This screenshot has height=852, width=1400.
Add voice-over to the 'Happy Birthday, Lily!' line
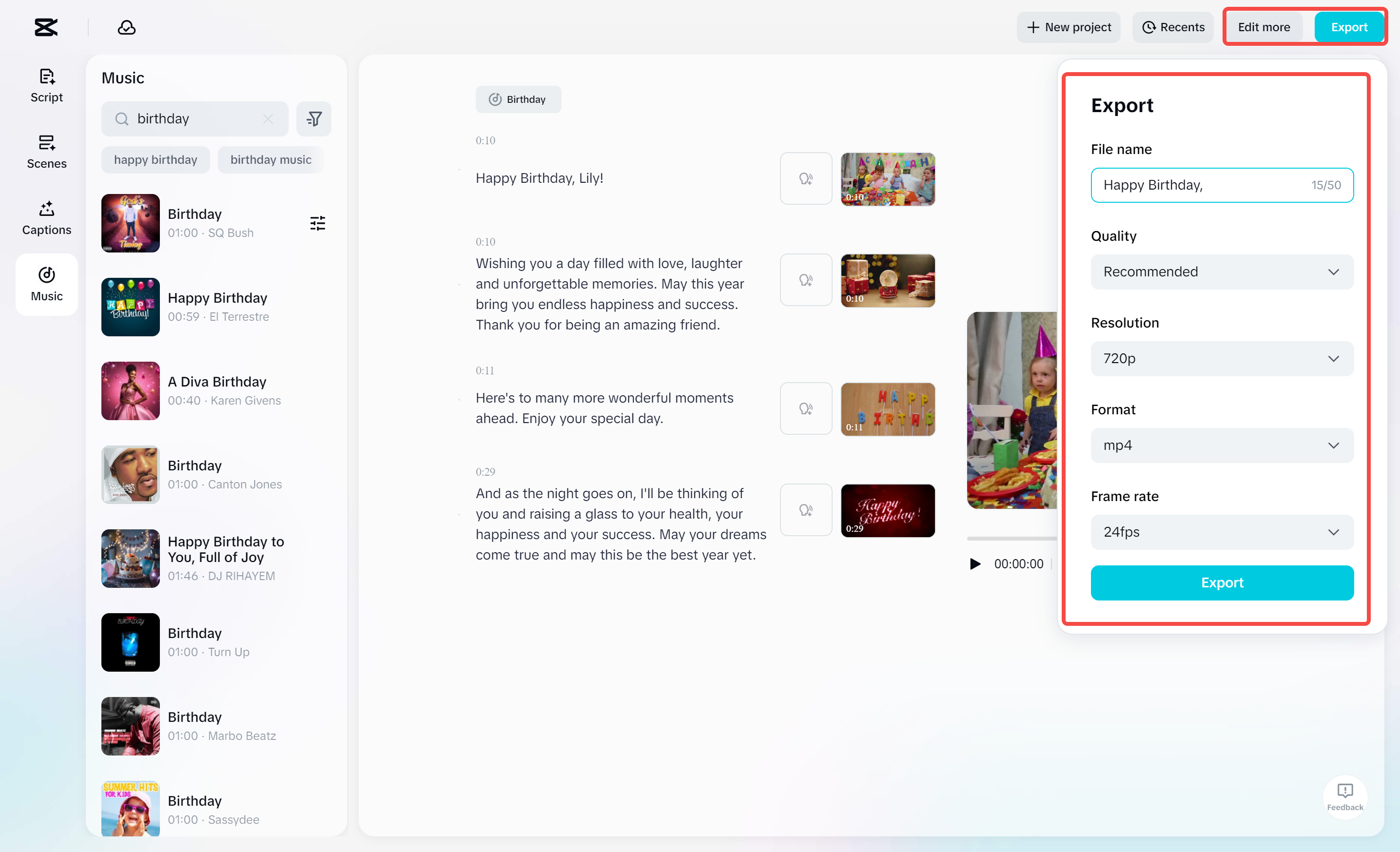tap(805, 178)
